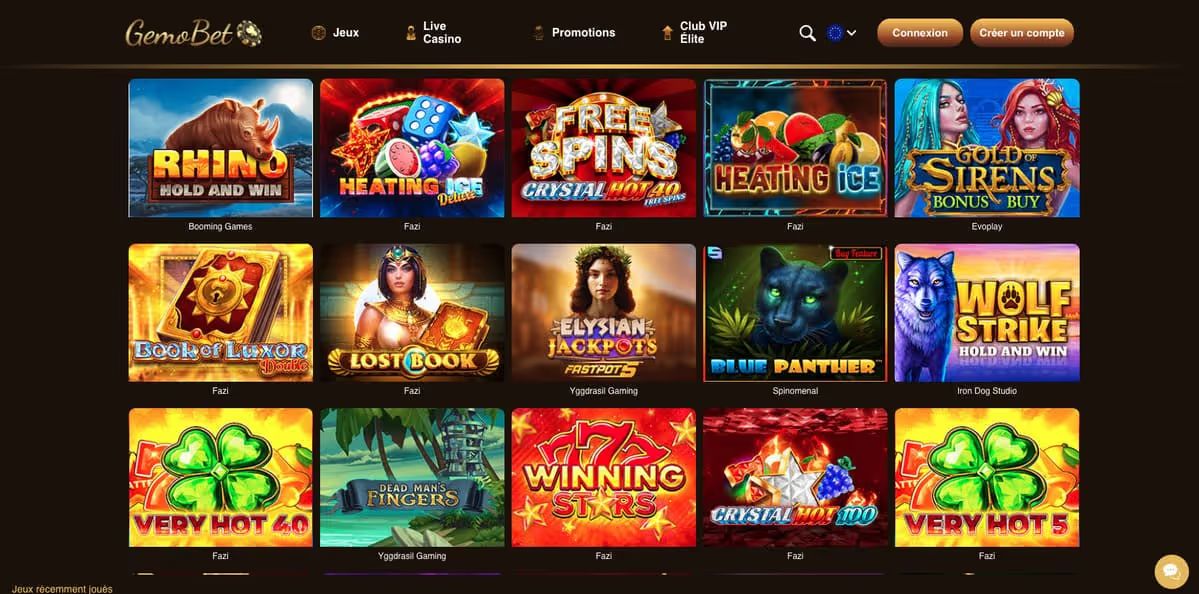The image size is (1199, 594).
Task: Click the Promotions gift icon
Action: coord(538,33)
